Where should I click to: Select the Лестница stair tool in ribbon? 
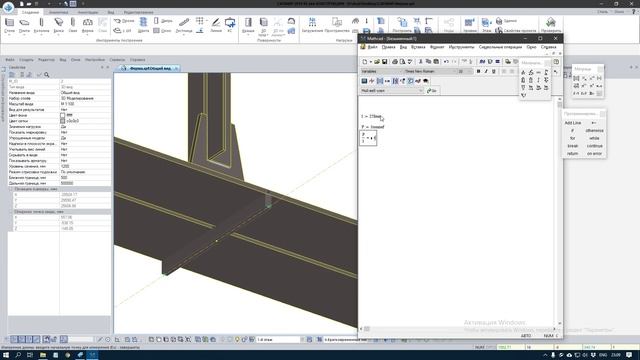(184, 25)
